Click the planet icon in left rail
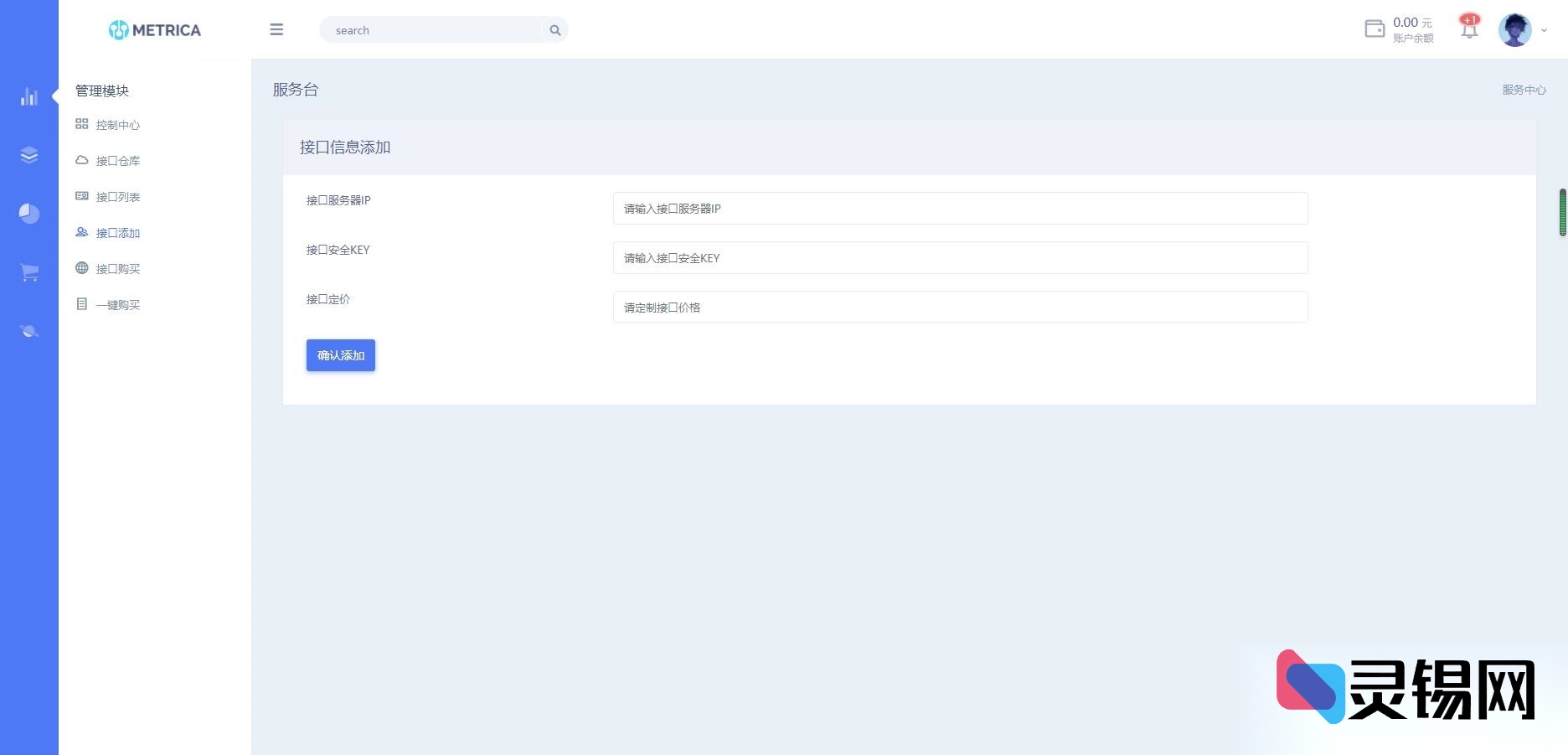The height and width of the screenshot is (755, 1568). click(x=29, y=331)
